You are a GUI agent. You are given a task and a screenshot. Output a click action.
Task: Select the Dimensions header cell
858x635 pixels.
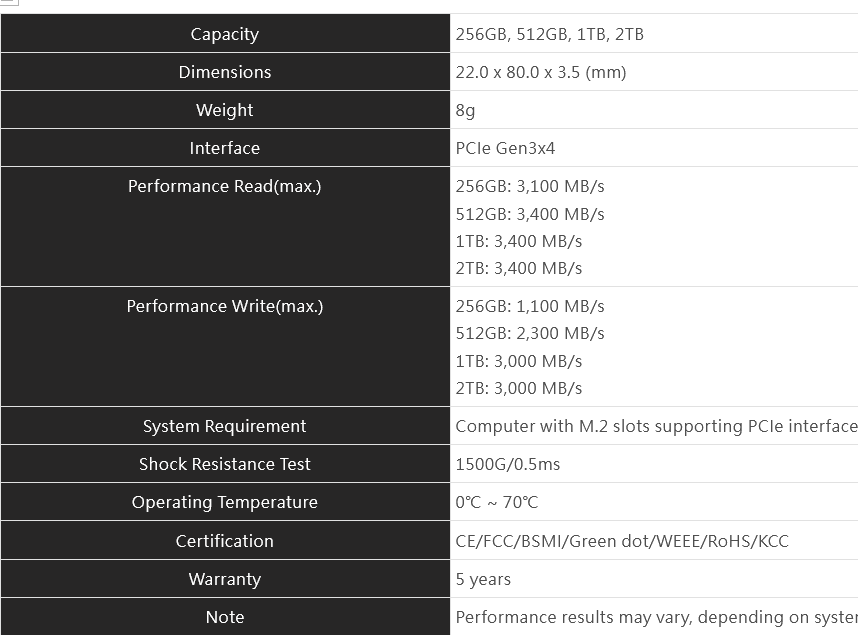[225, 72]
